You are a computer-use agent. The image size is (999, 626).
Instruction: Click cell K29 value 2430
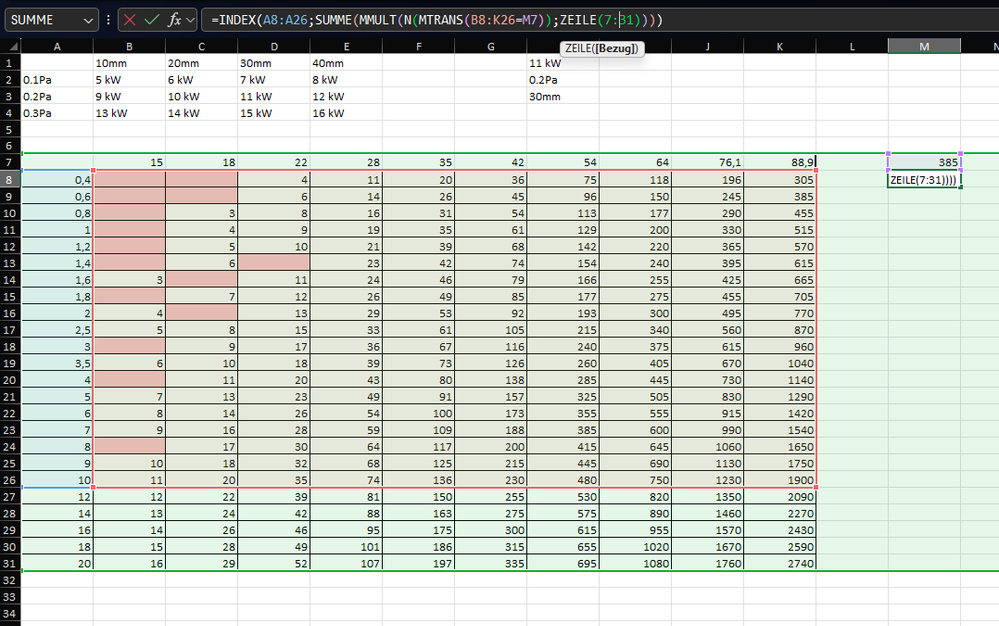click(780, 530)
